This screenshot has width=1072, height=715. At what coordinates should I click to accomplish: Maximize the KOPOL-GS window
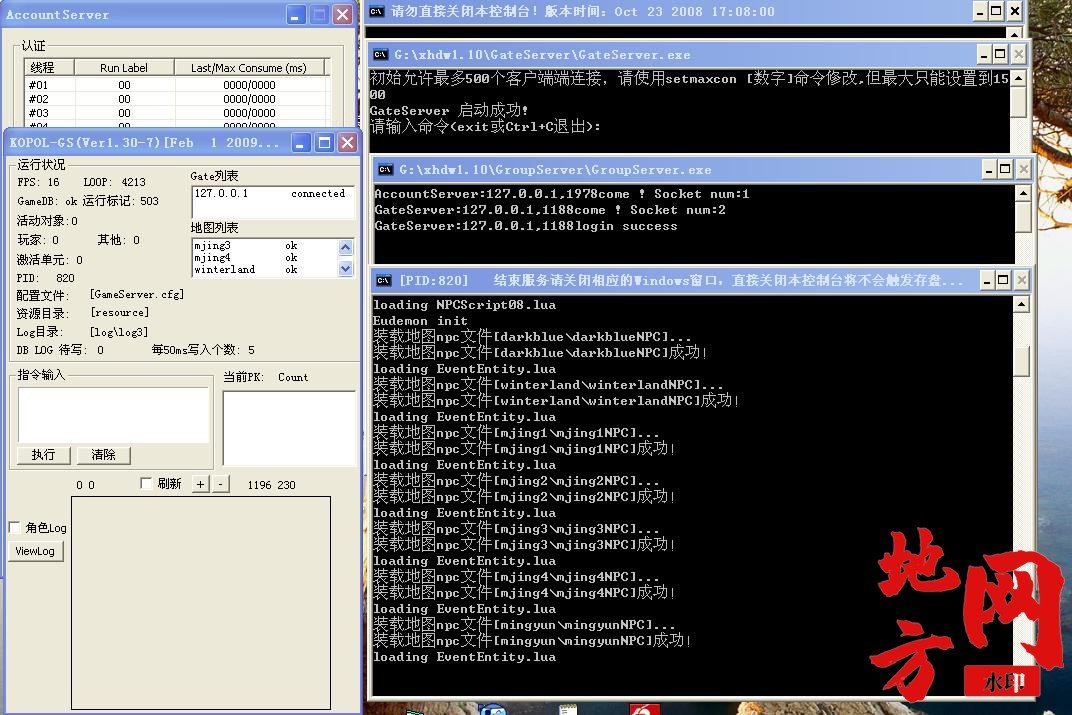[x=325, y=143]
